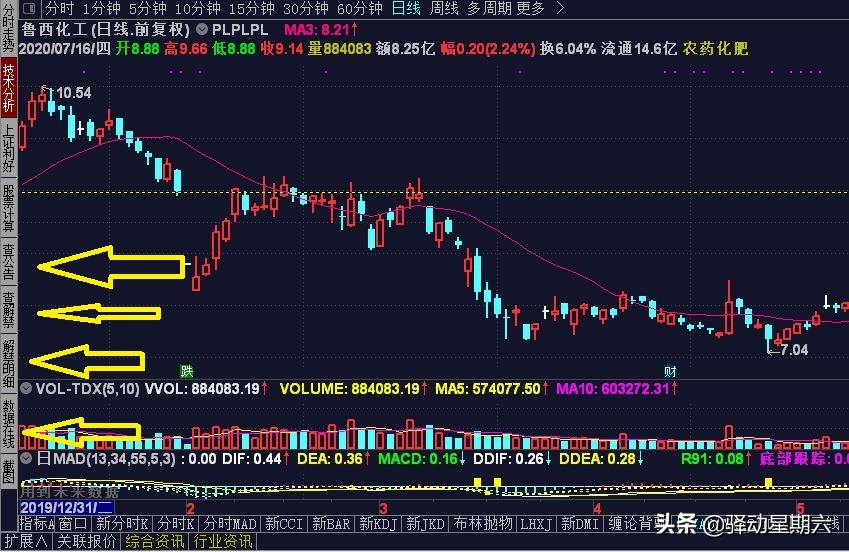
Task: Open the 行业资讯 bottom tab
Action: pyautogui.click(x=223, y=541)
